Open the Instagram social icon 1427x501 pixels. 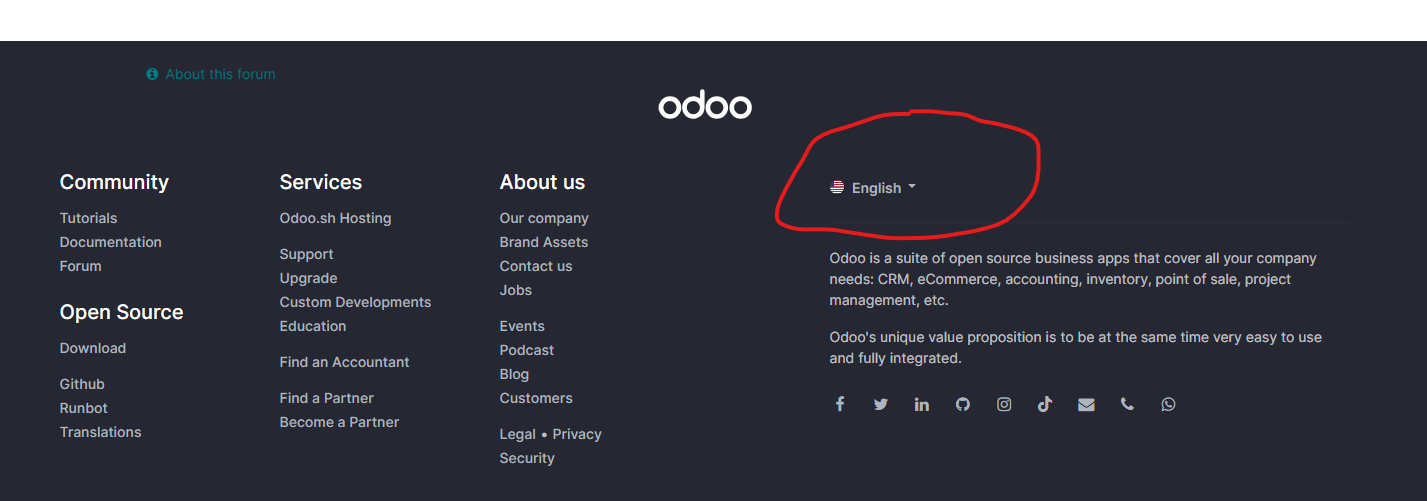(x=1004, y=404)
